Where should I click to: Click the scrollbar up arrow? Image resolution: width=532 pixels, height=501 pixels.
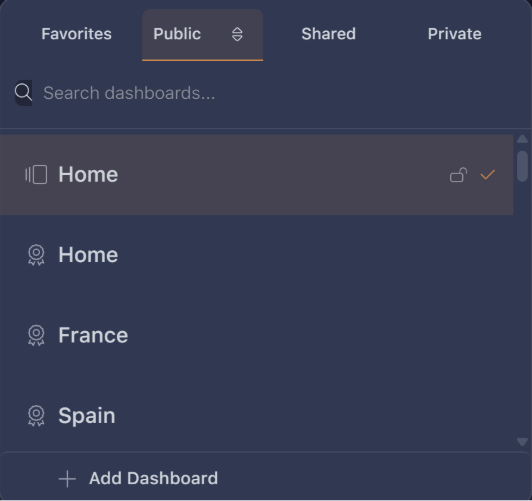[x=522, y=139]
